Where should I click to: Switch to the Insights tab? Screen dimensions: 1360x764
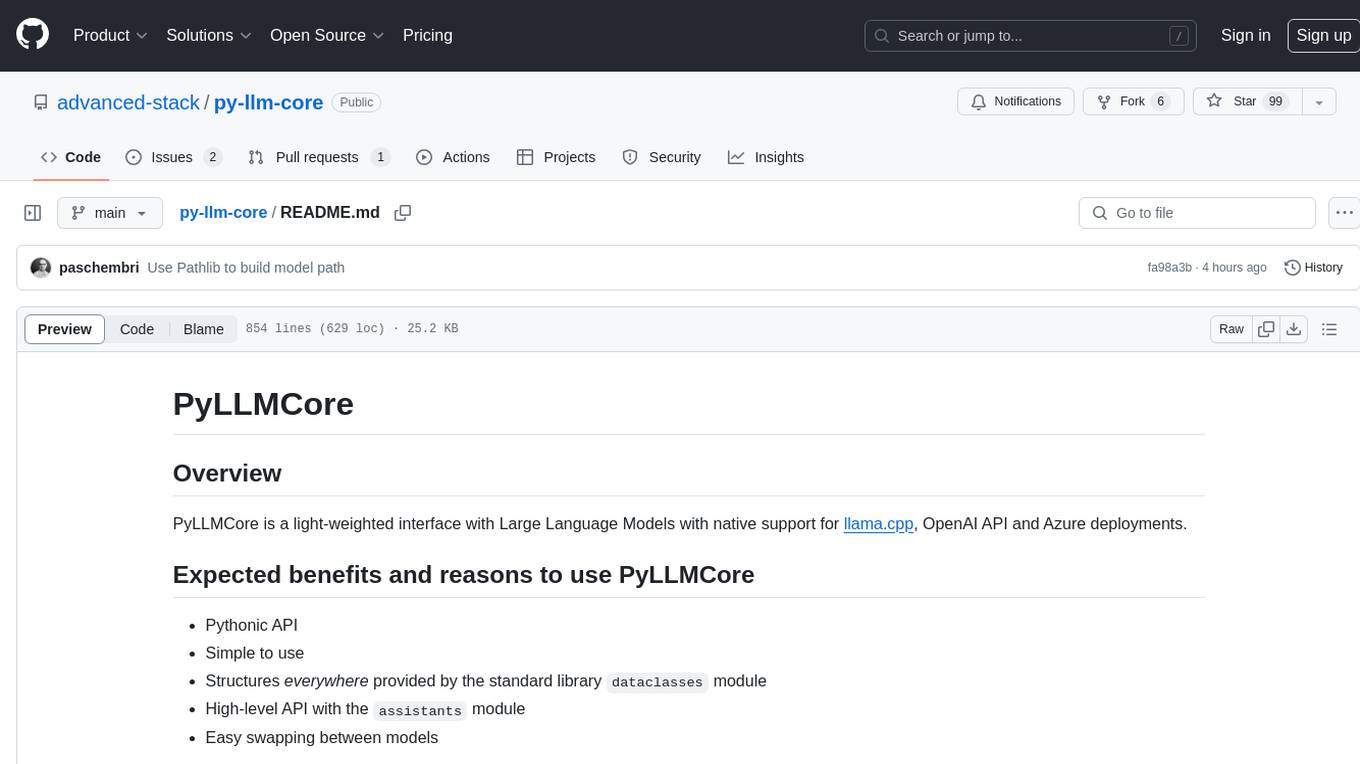766,157
